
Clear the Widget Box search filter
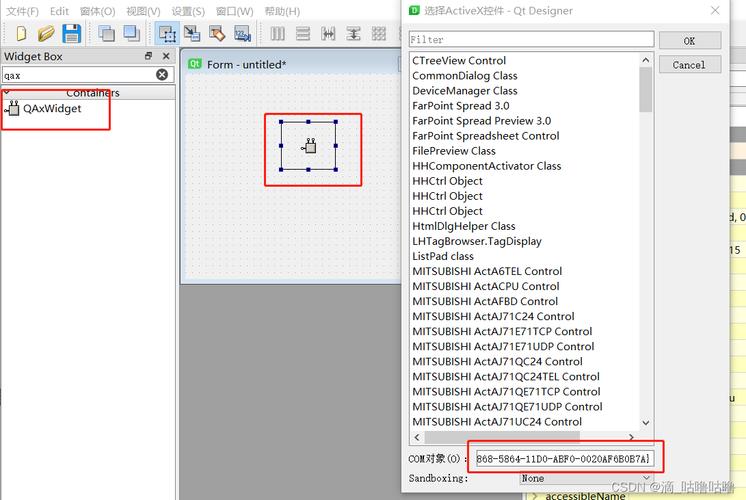pyautogui.click(x=162, y=75)
